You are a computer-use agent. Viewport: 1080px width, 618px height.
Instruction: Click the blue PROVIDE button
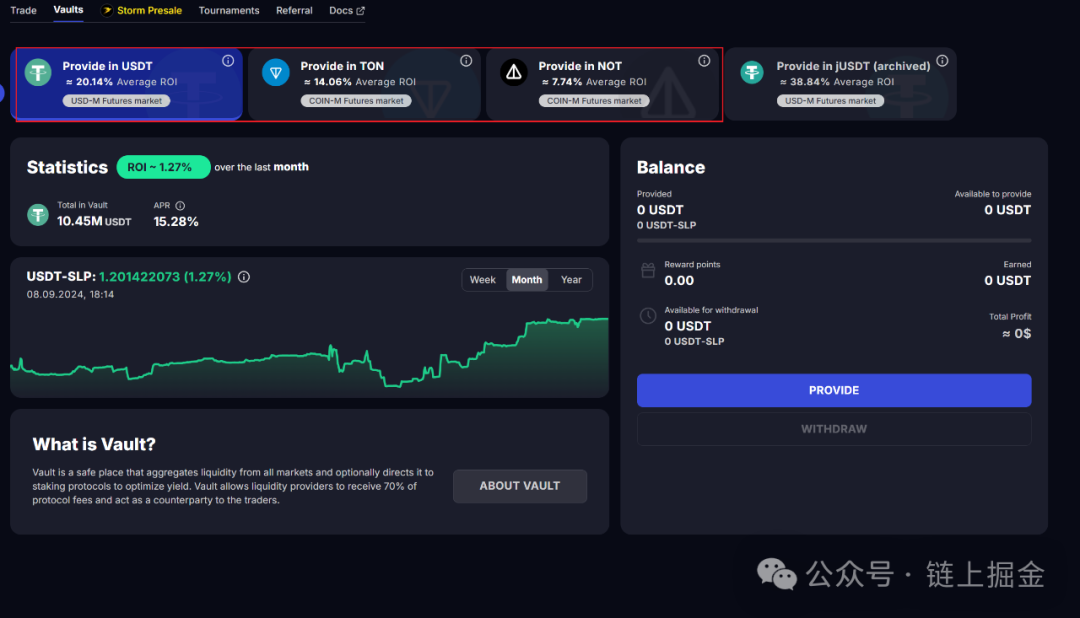pyautogui.click(x=834, y=390)
